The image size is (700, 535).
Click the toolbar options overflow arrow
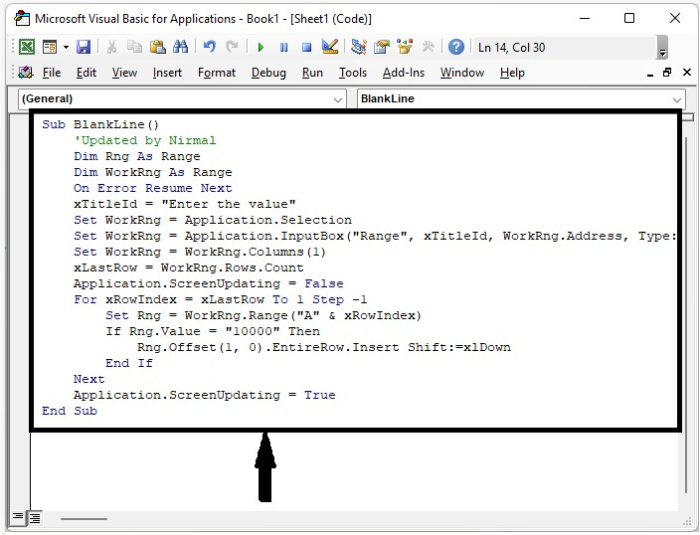coord(662,47)
